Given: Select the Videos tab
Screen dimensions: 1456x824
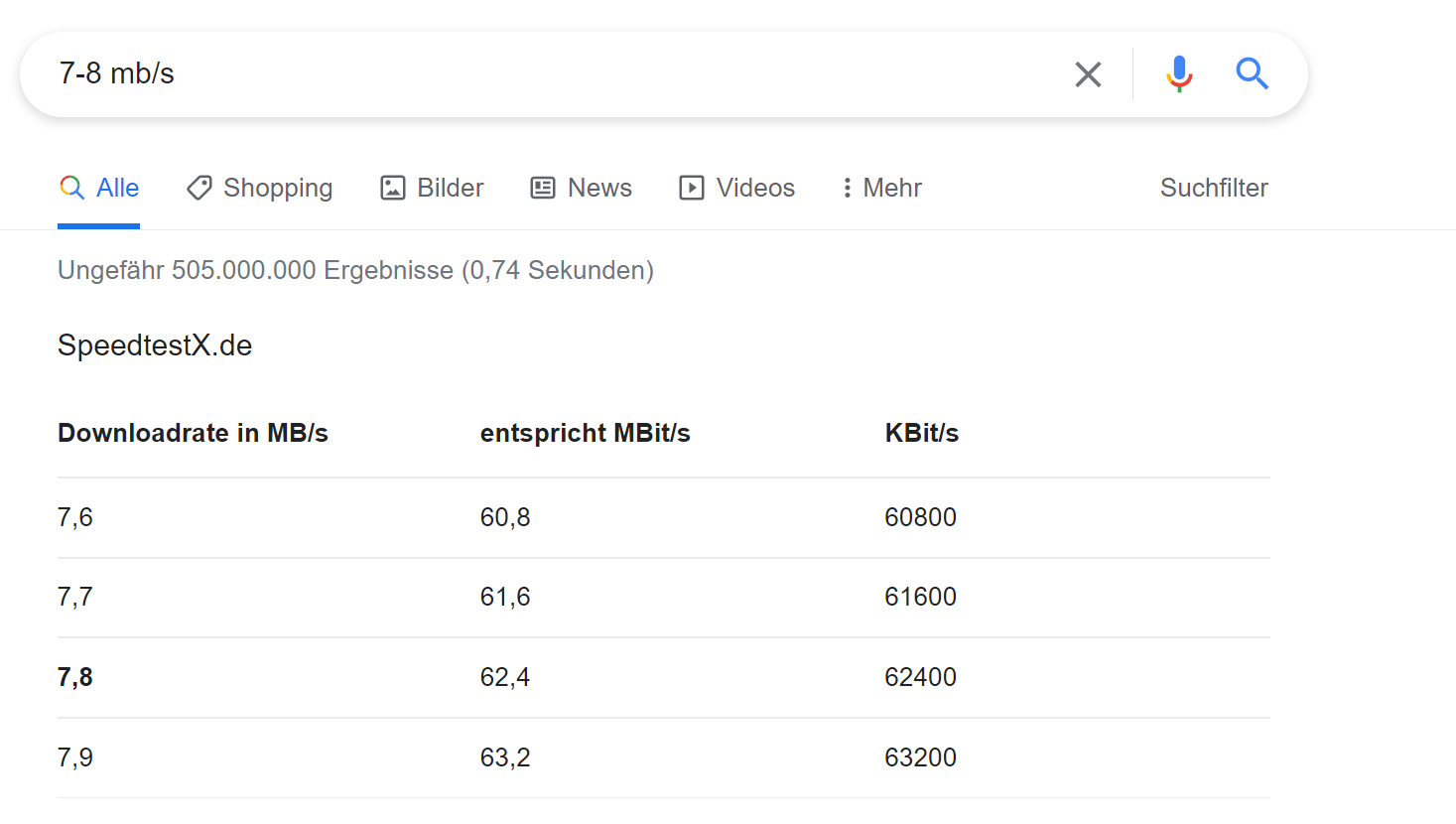Looking at the screenshot, I should click(755, 188).
